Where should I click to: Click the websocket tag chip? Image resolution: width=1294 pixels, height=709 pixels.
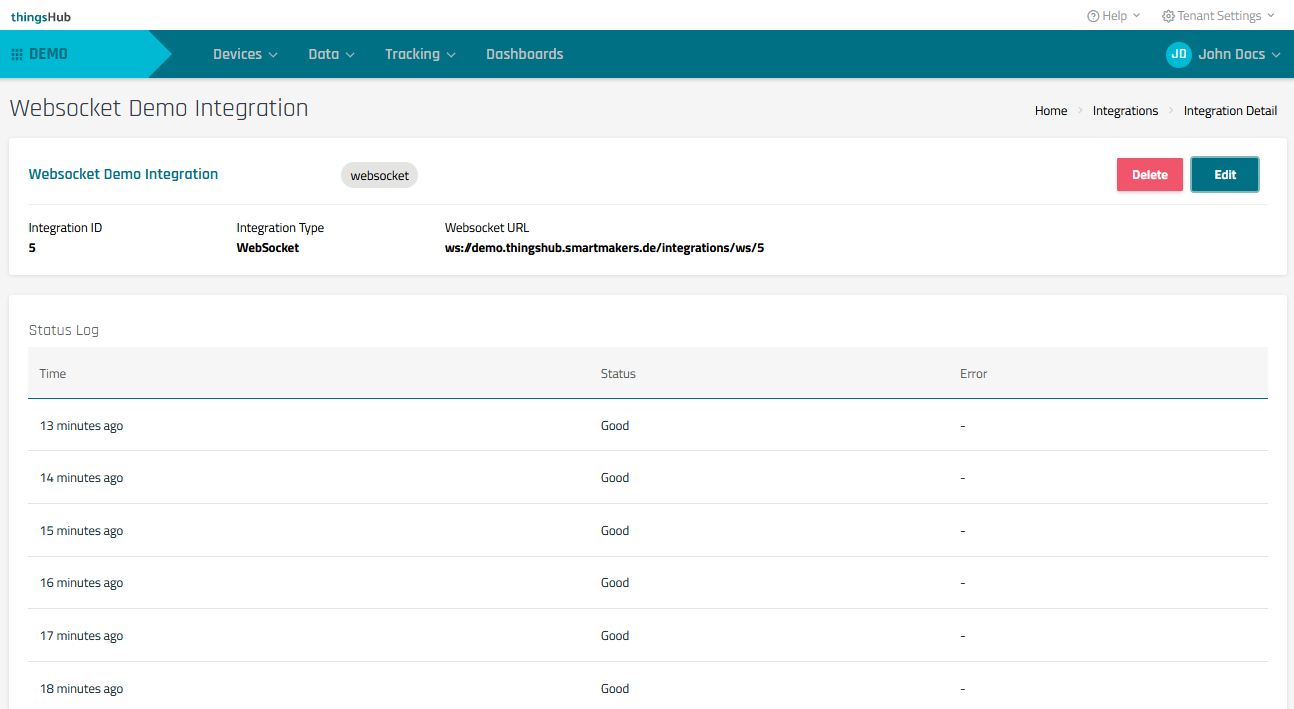(x=379, y=175)
